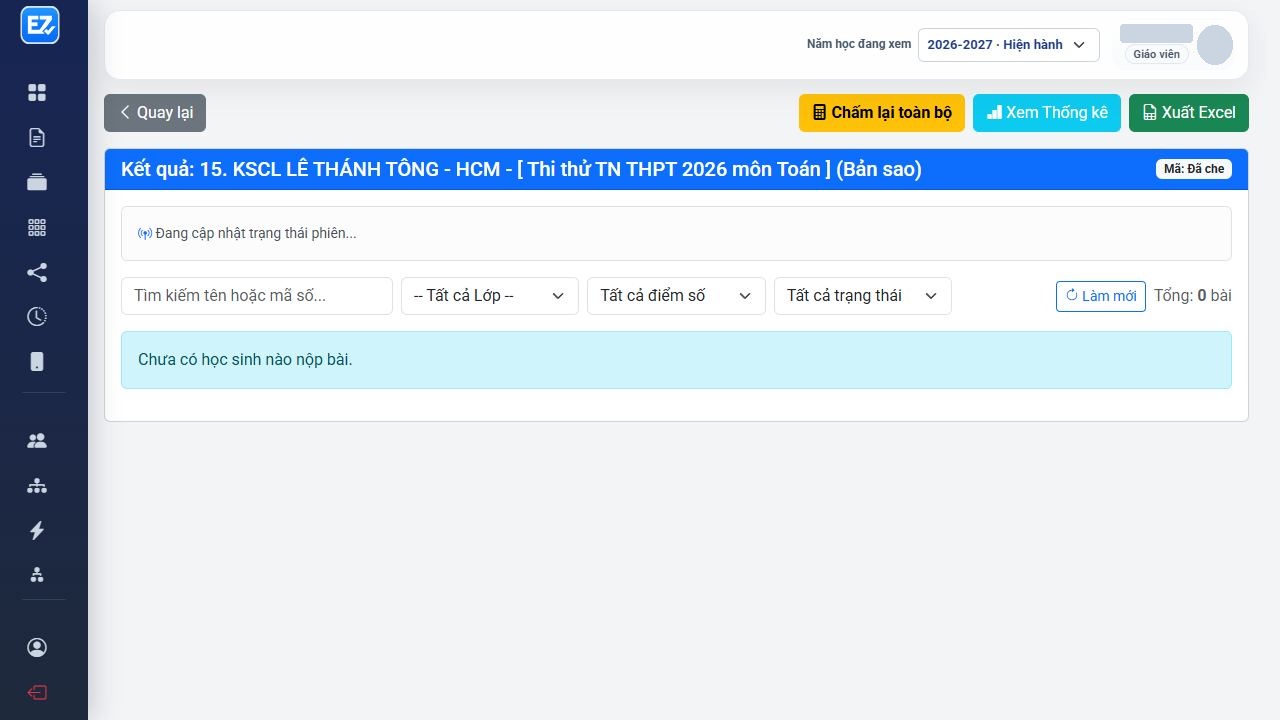This screenshot has width=1280, height=720.
Task: Open the clock history sidebar icon
Action: (x=37, y=317)
